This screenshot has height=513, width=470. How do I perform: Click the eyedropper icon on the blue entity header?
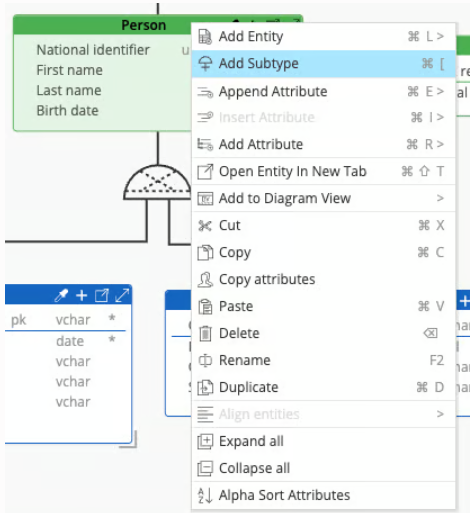[x=61, y=295]
